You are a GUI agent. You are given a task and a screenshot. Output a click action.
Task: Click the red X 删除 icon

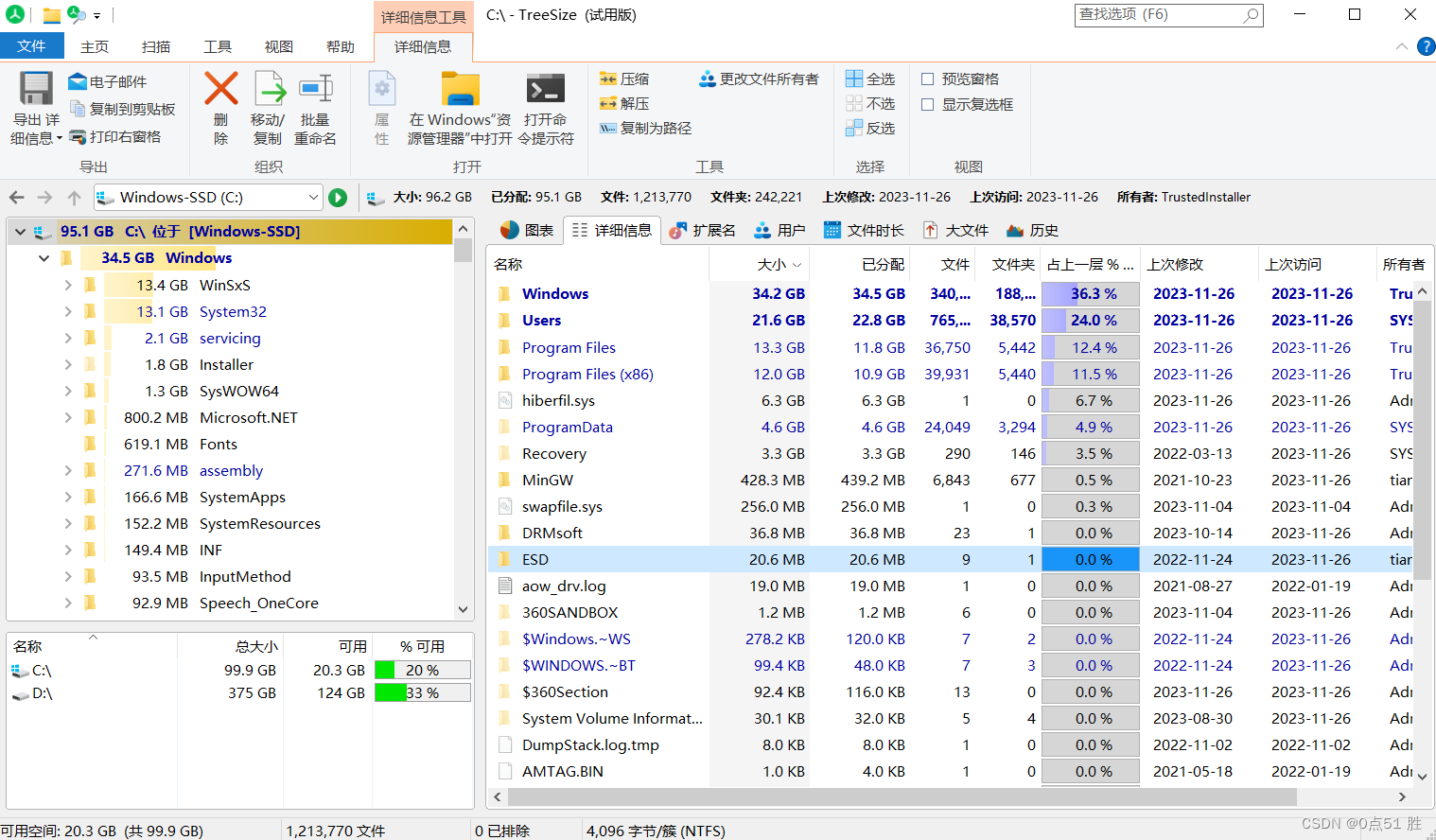(221, 89)
